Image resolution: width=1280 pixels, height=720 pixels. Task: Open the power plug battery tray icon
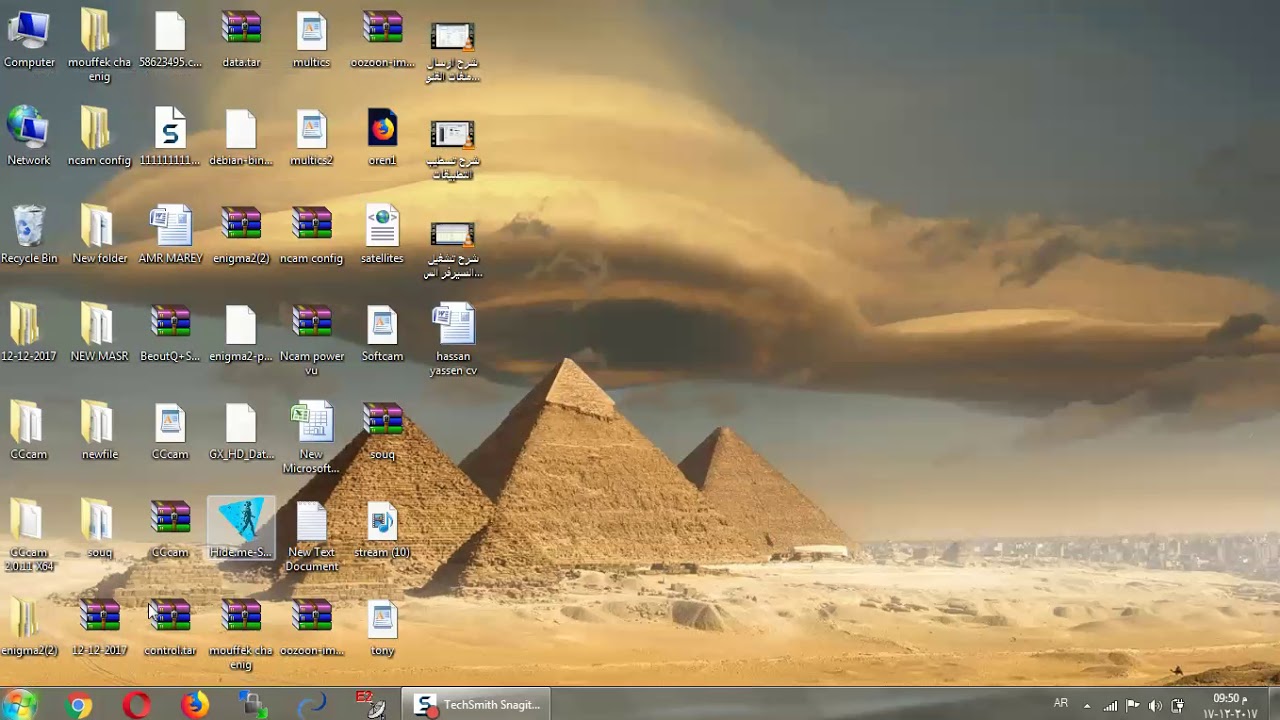1178,706
